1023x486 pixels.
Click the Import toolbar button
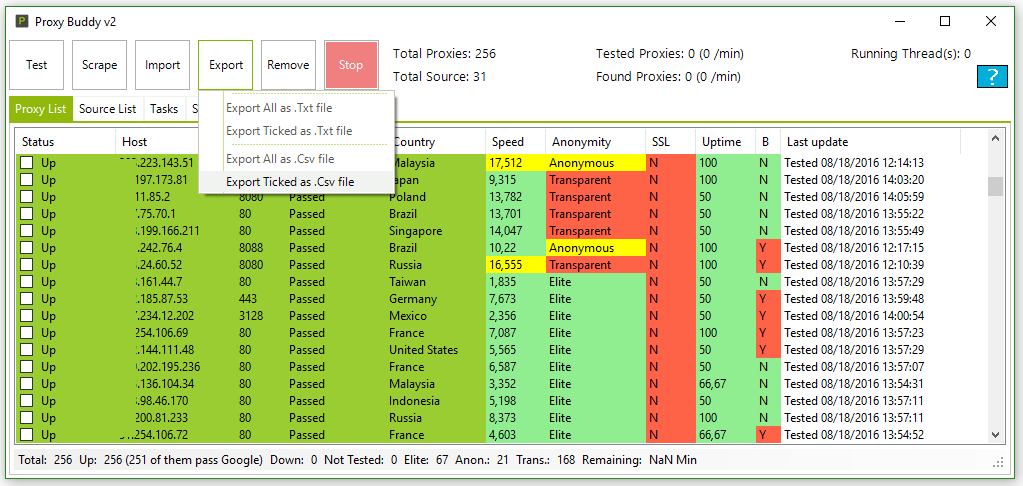pos(162,65)
